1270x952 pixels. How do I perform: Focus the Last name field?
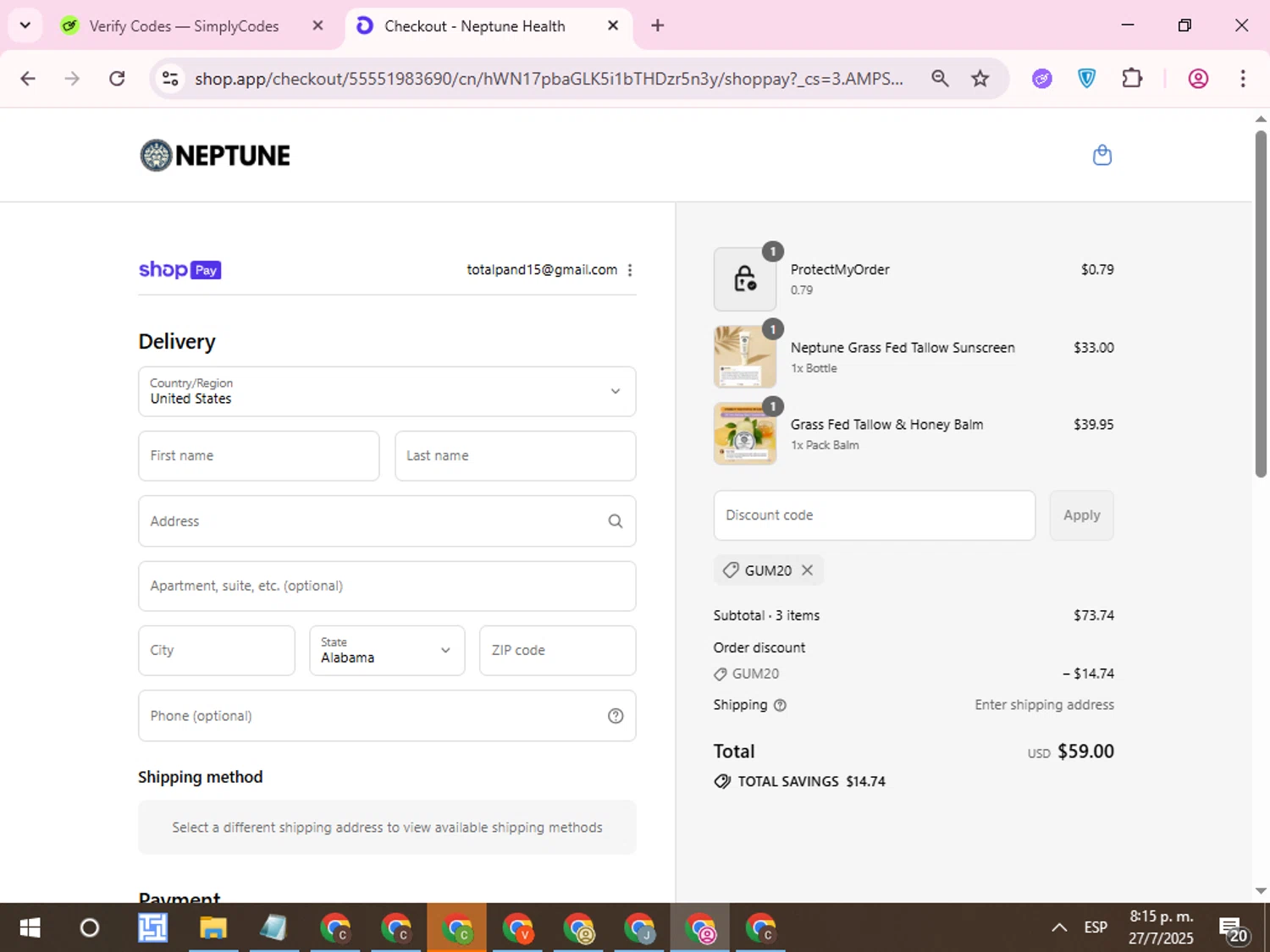515,456
